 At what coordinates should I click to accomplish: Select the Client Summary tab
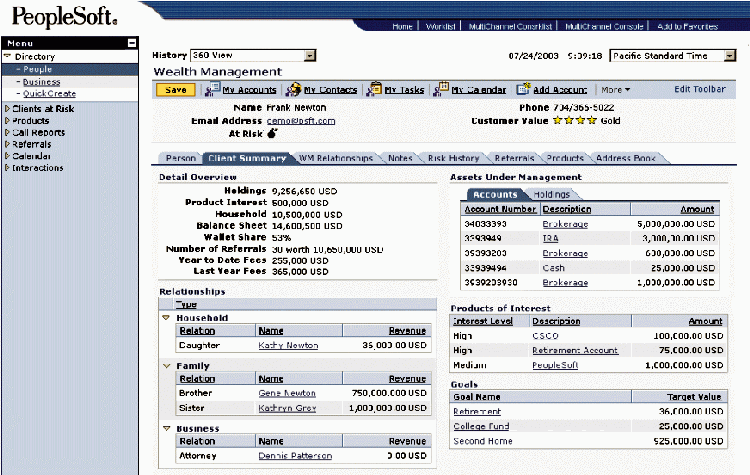[x=247, y=158]
